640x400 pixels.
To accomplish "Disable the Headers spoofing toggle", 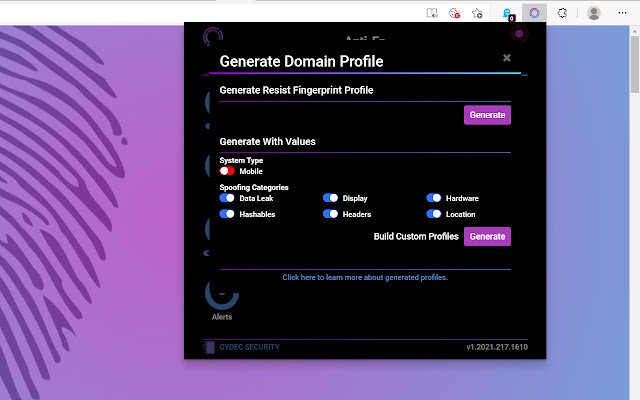I will [330, 214].
